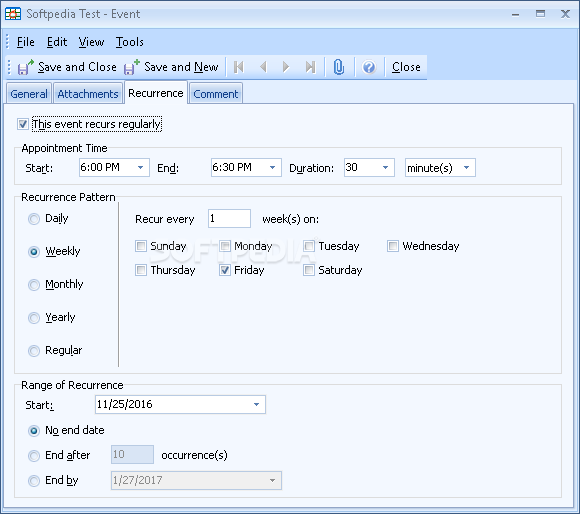The height and width of the screenshot is (514, 580).
Task: Click the Close toolbar button
Action: click(x=406, y=67)
